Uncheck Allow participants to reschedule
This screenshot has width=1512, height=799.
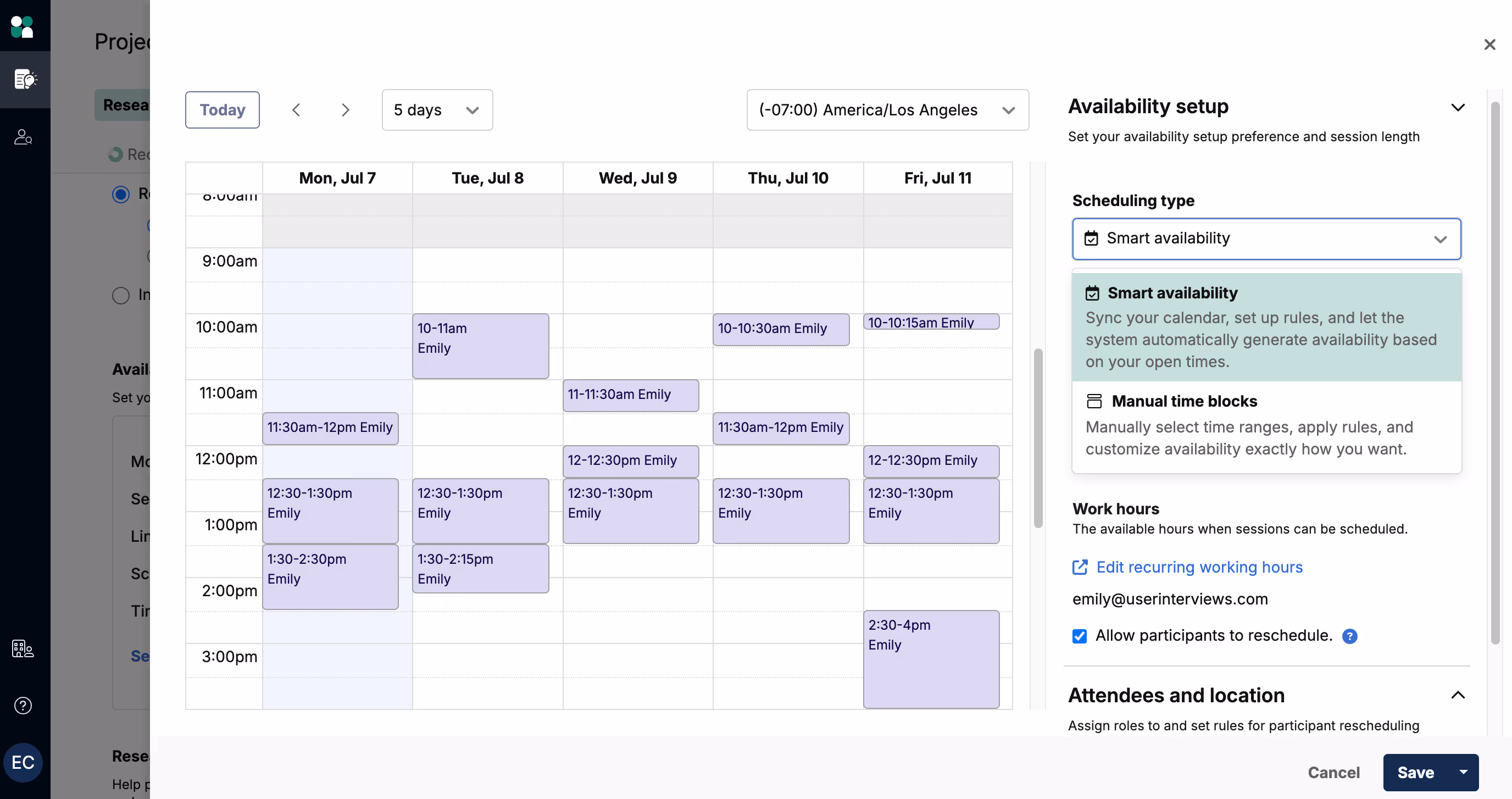[1079, 636]
